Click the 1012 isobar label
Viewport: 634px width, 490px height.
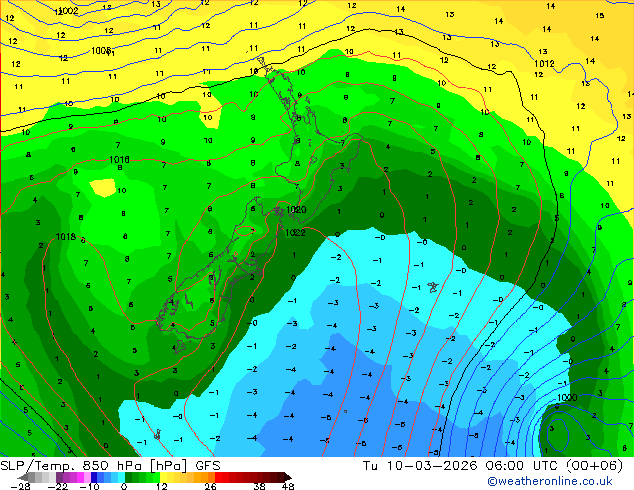(x=544, y=63)
